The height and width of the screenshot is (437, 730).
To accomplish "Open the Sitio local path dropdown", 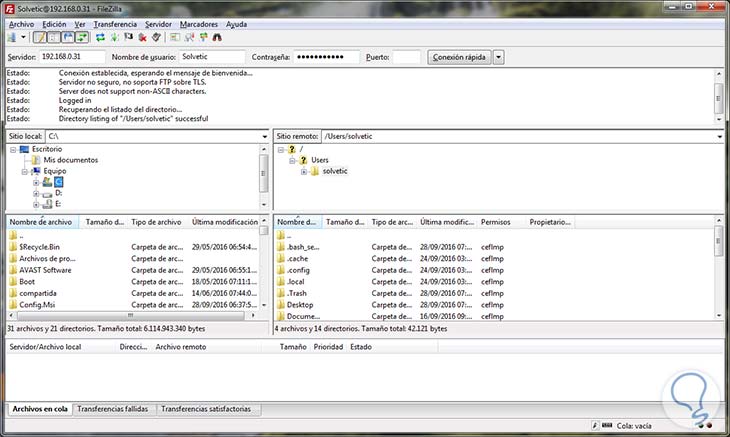I will click(264, 136).
